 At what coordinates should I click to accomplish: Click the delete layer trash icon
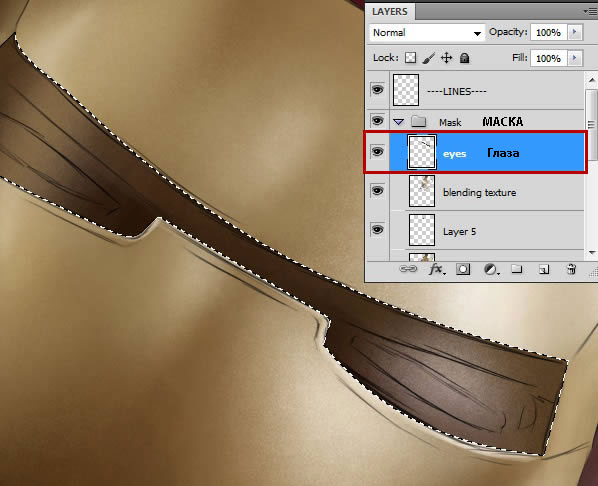[571, 269]
